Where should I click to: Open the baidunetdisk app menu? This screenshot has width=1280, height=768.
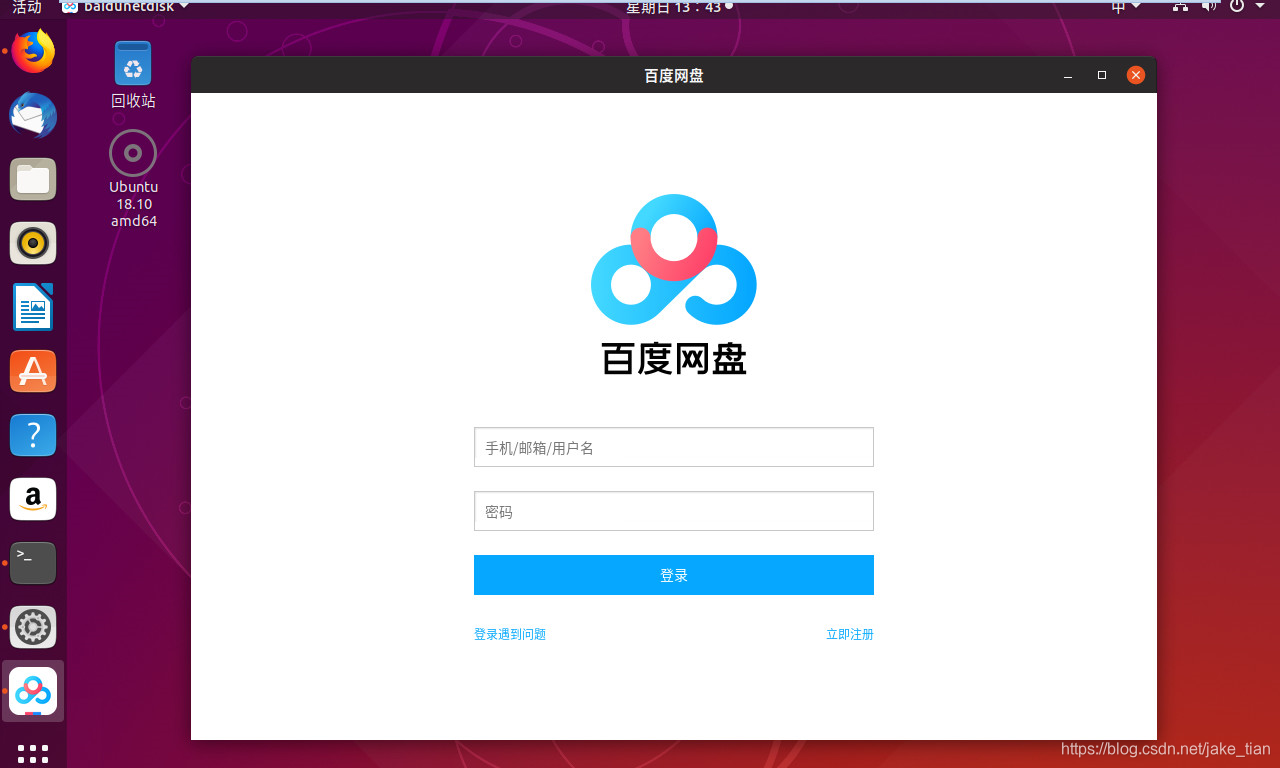125,7
